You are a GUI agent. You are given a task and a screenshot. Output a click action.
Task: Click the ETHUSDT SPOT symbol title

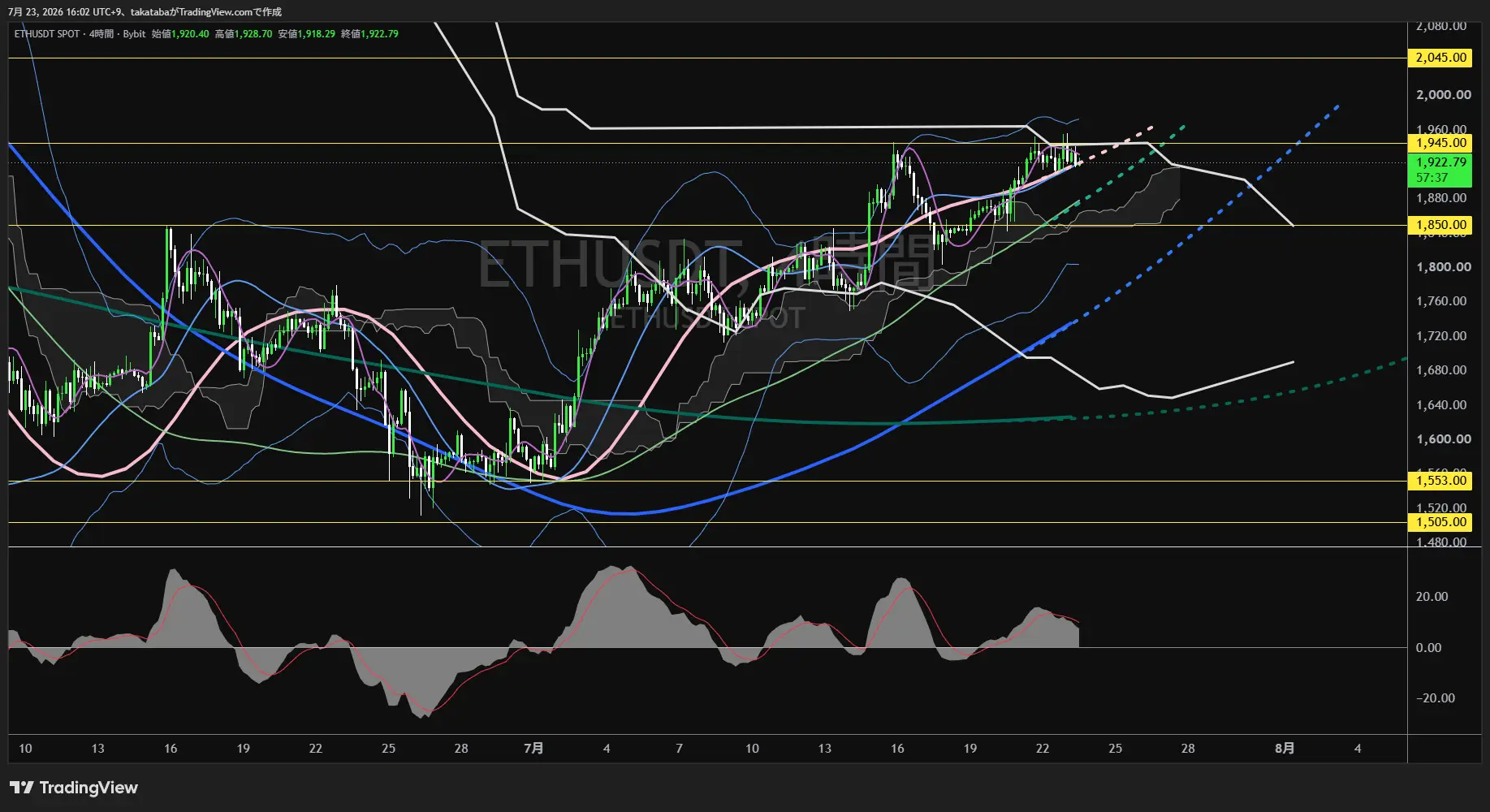tap(47, 34)
